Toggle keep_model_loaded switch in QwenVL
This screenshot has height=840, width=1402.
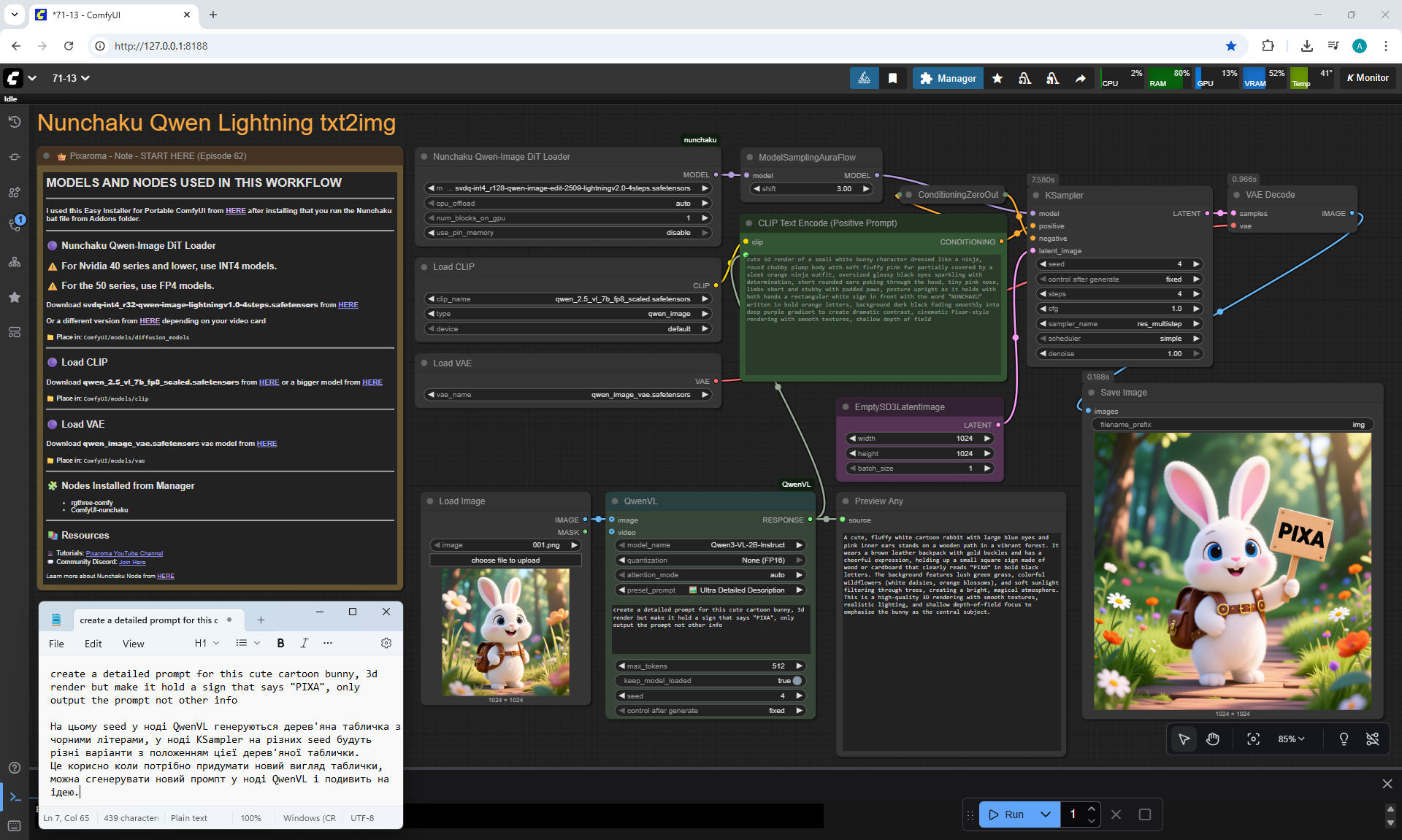click(796, 681)
